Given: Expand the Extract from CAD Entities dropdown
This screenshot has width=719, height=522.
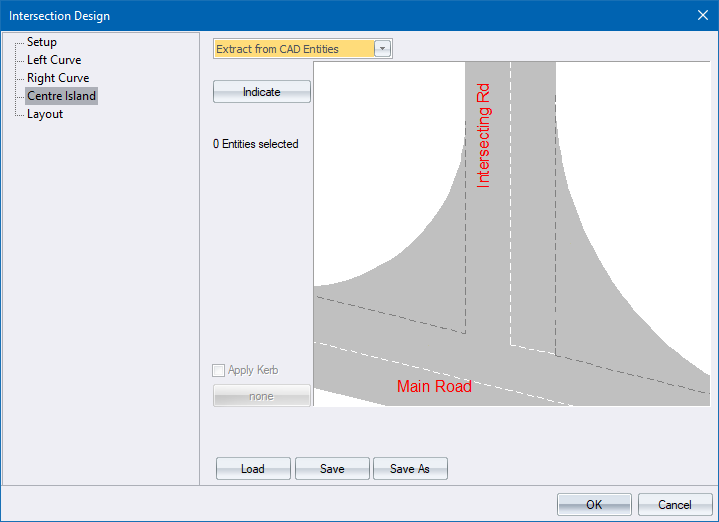Looking at the screenshot, I should point(382,49).
